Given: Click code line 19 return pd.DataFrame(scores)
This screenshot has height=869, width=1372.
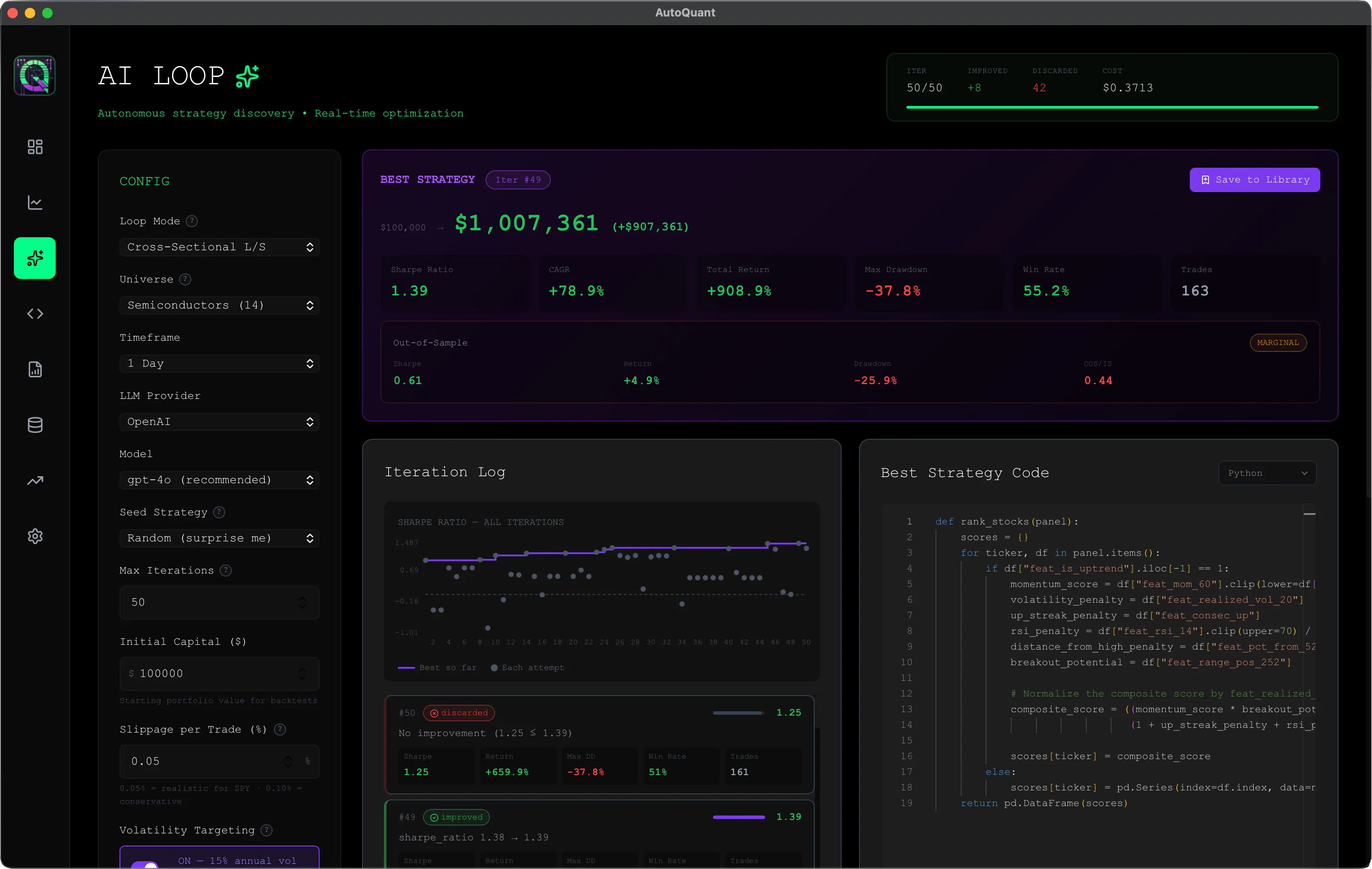Looking at the screenshot, I should tap(1044, 803).
